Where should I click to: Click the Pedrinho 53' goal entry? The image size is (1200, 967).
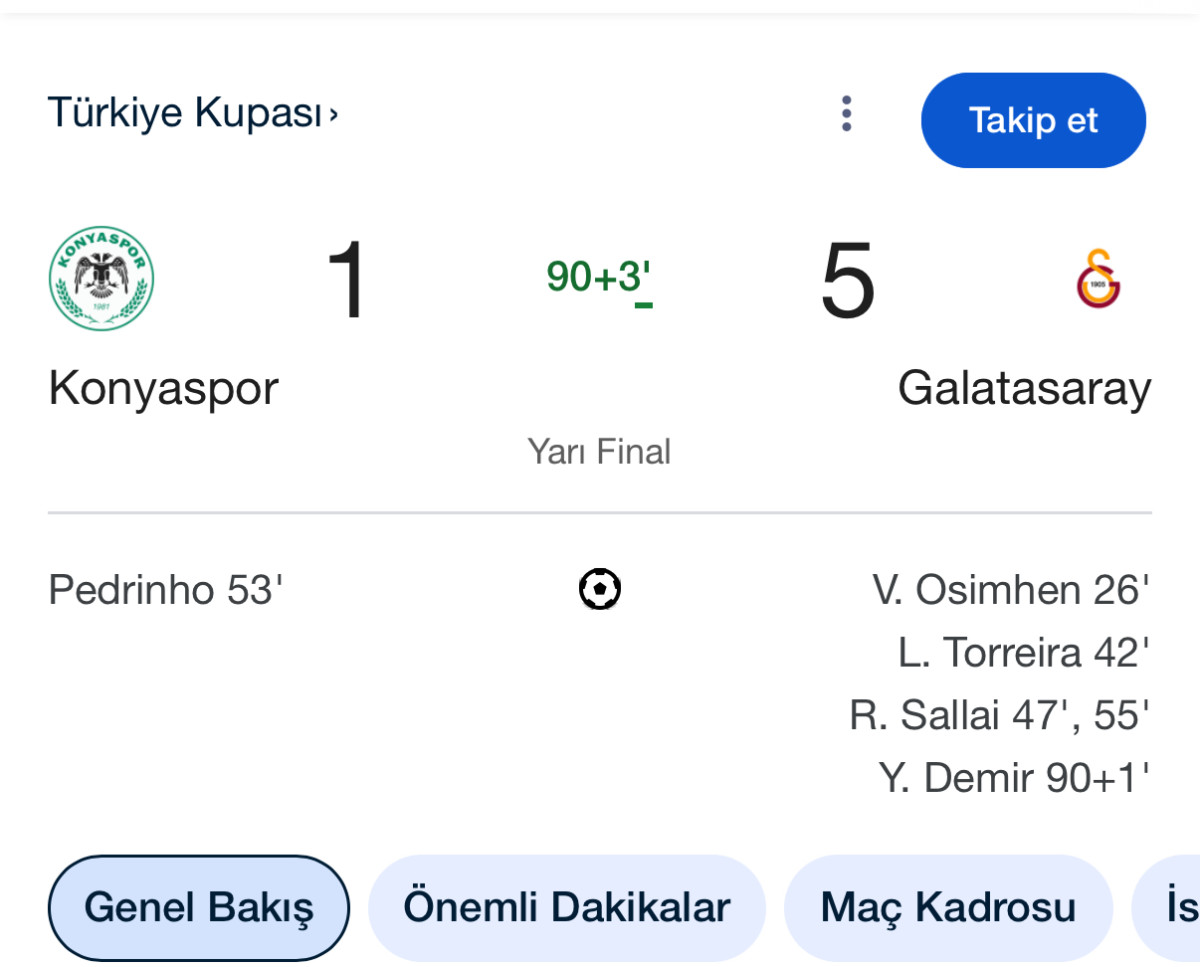166,590
